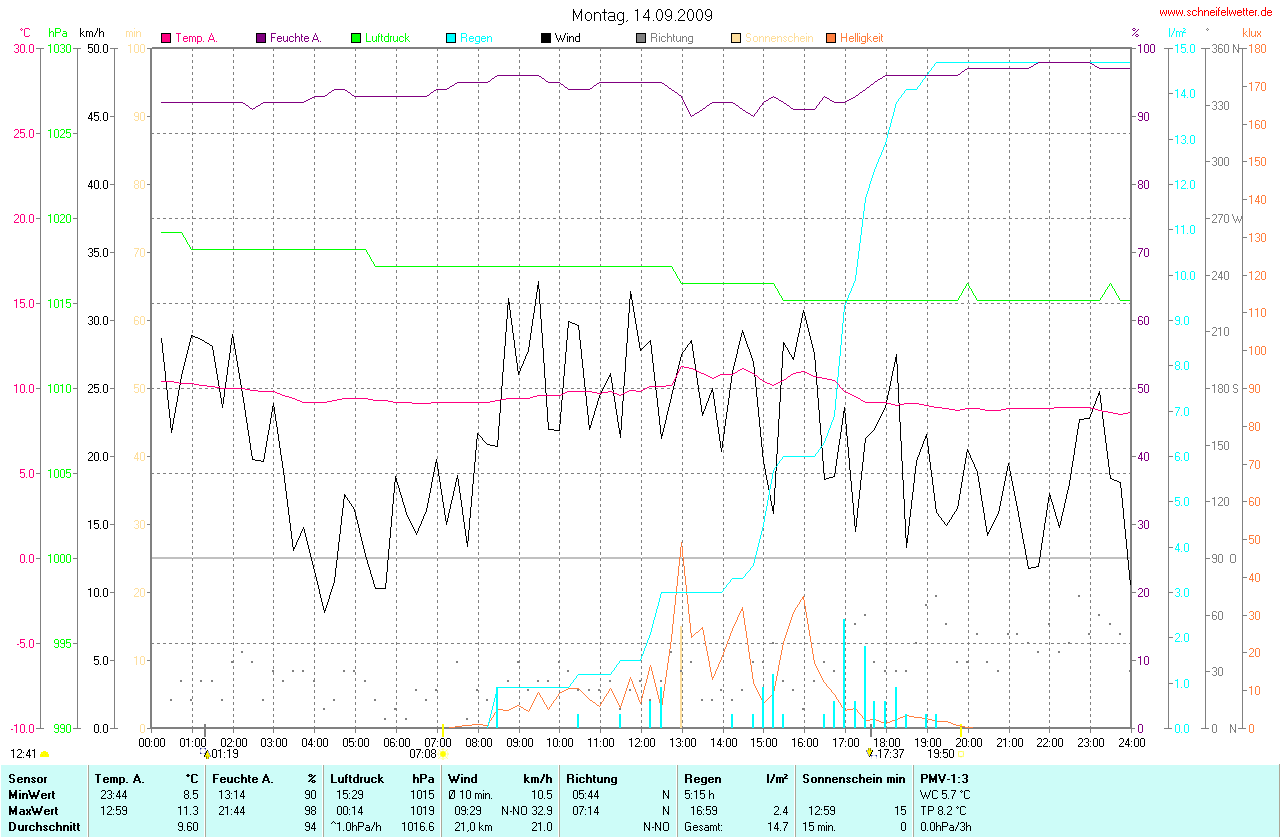This screenshot has width=1280, height=837.
Task: Click the MinWert row label
Action: [x=32, y=795]
